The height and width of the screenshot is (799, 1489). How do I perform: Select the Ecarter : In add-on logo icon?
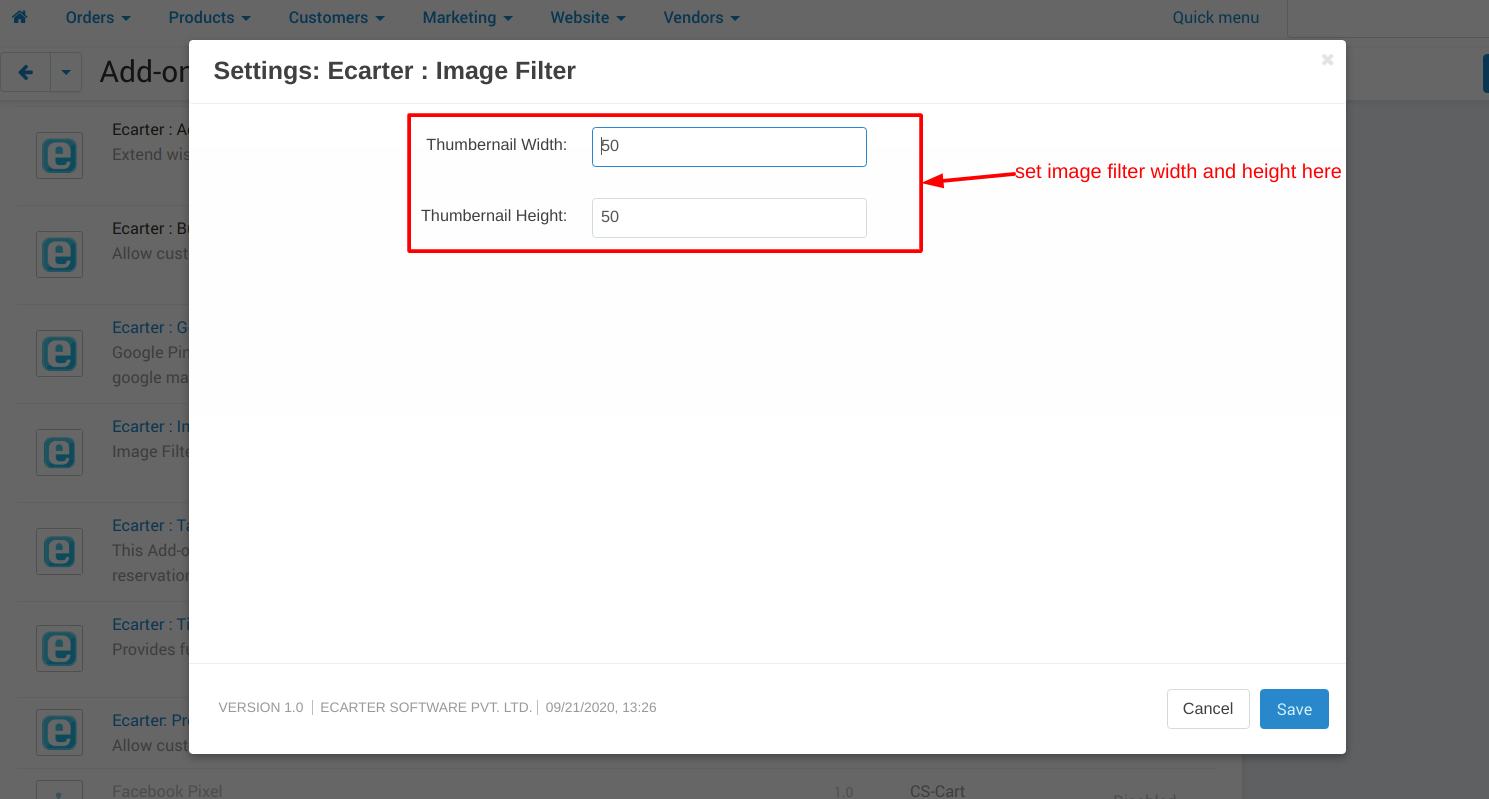click(59, 452)
